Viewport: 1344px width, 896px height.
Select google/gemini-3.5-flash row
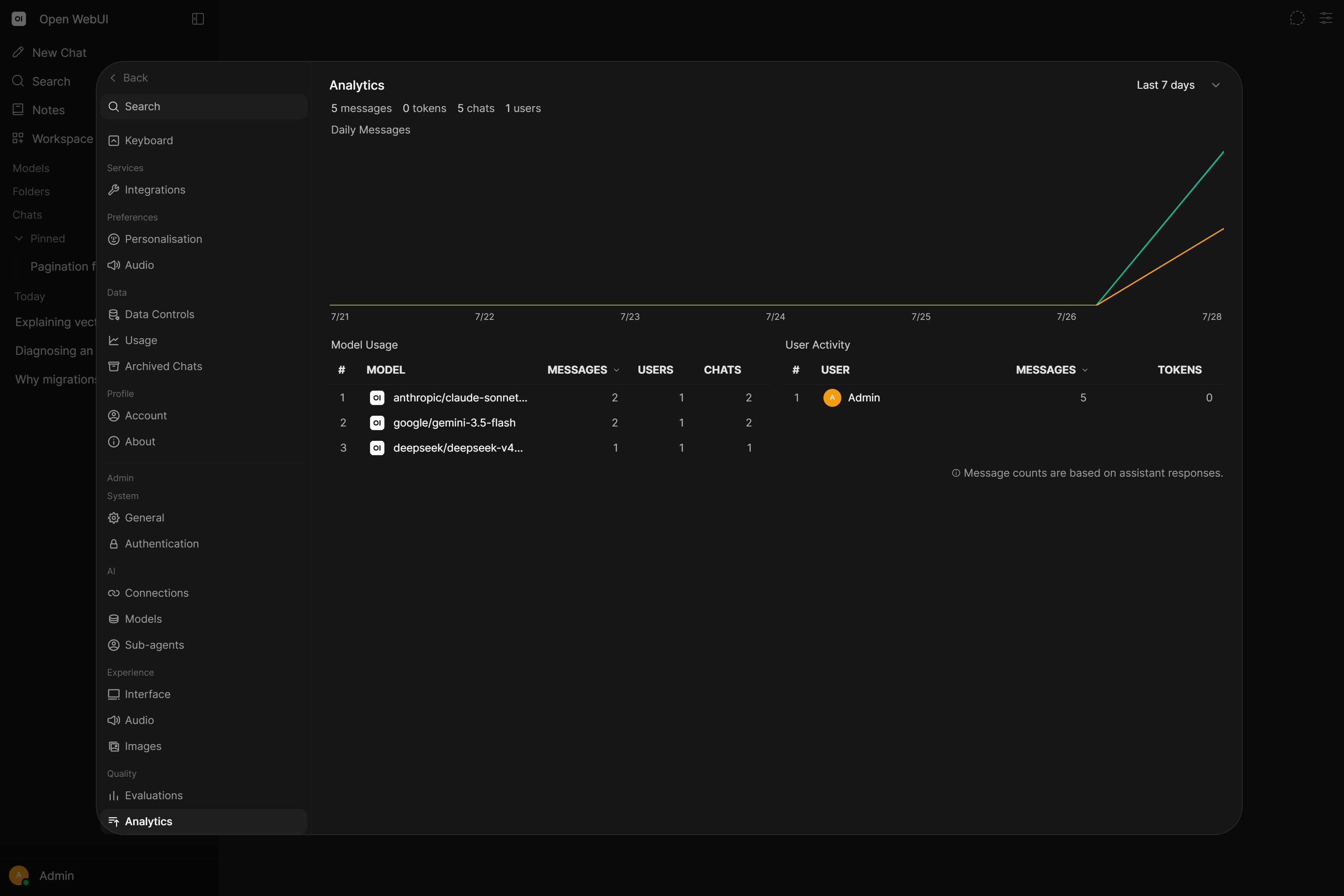[x=549, y=423]
